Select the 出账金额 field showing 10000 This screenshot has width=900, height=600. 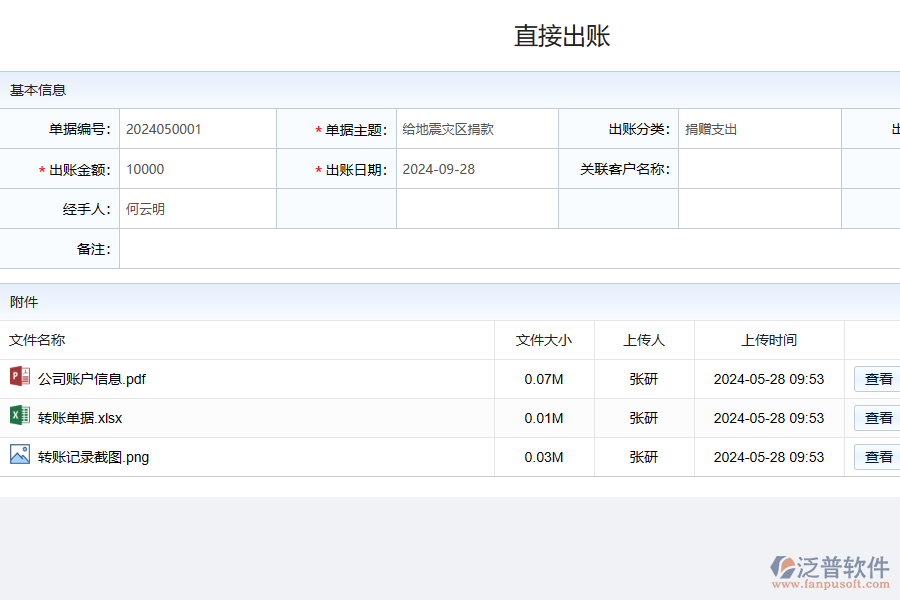(x=198, y=168)
